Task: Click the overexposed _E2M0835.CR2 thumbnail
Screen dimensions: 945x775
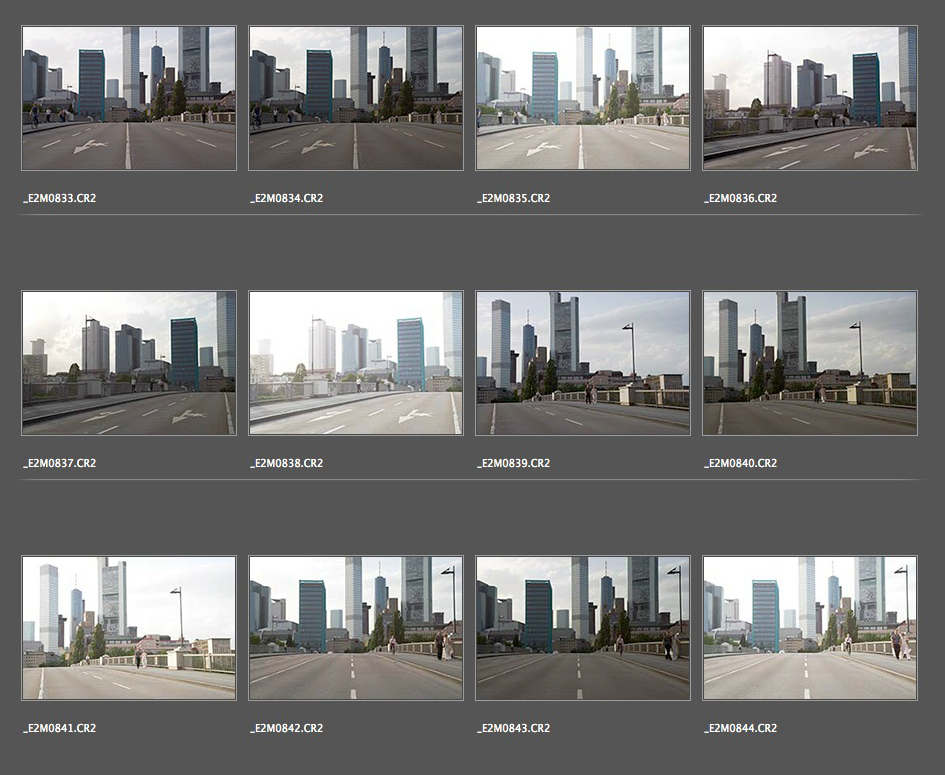Action: (x=583, y=98)
